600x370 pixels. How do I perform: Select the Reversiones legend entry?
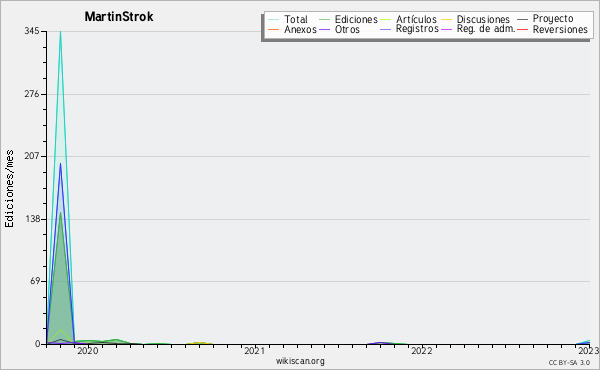point(560,29)
